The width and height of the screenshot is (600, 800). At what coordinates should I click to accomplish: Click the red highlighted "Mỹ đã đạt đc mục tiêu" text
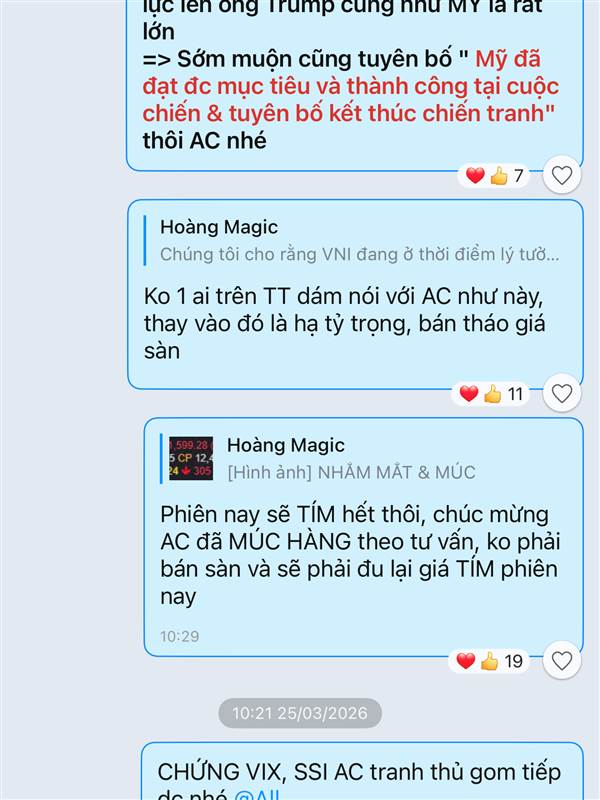[x=351, y=86]
